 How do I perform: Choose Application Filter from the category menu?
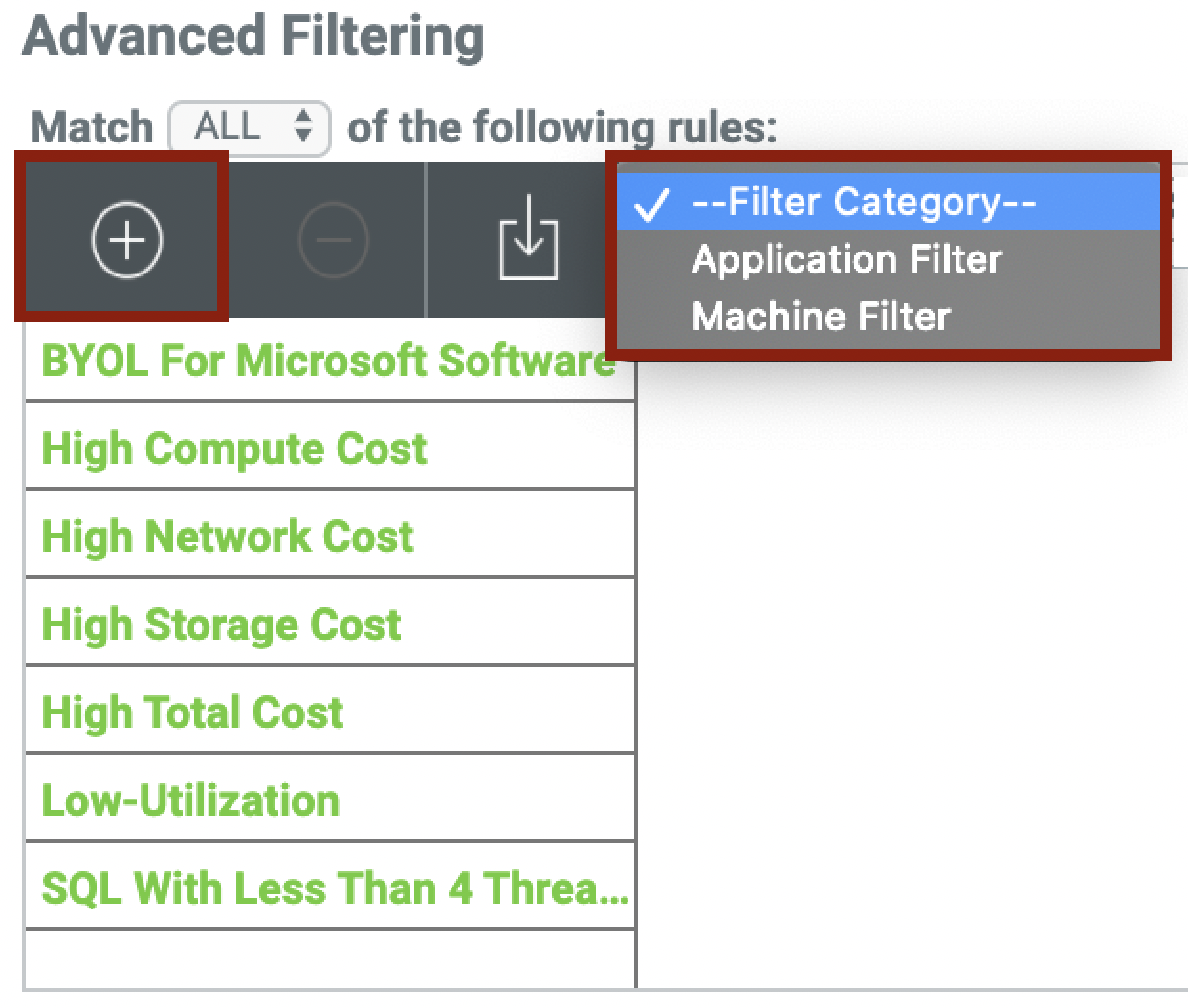click(x=847, y=260)
